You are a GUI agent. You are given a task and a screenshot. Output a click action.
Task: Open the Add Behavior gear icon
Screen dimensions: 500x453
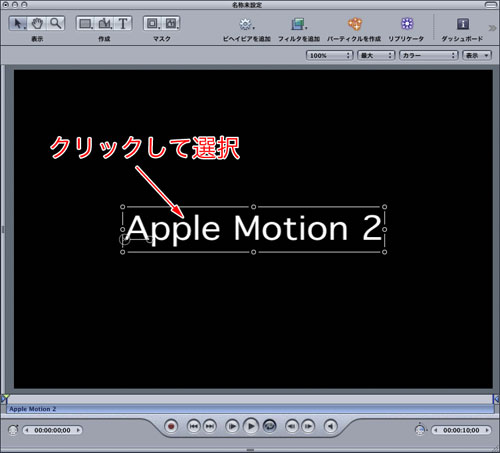(246, 24)
